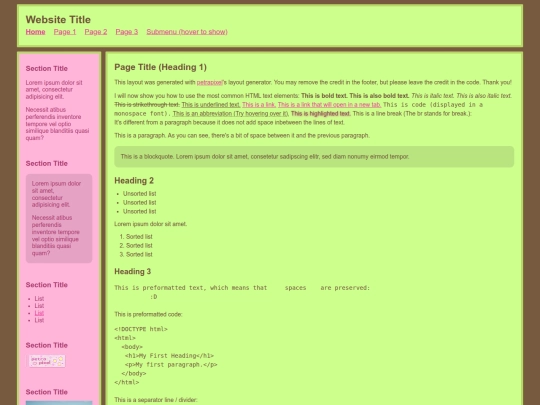Click the abbreviation text 'This is an abbreviation'
The width and height of the screenshot is (540, 405).
[x=230, y=114]
